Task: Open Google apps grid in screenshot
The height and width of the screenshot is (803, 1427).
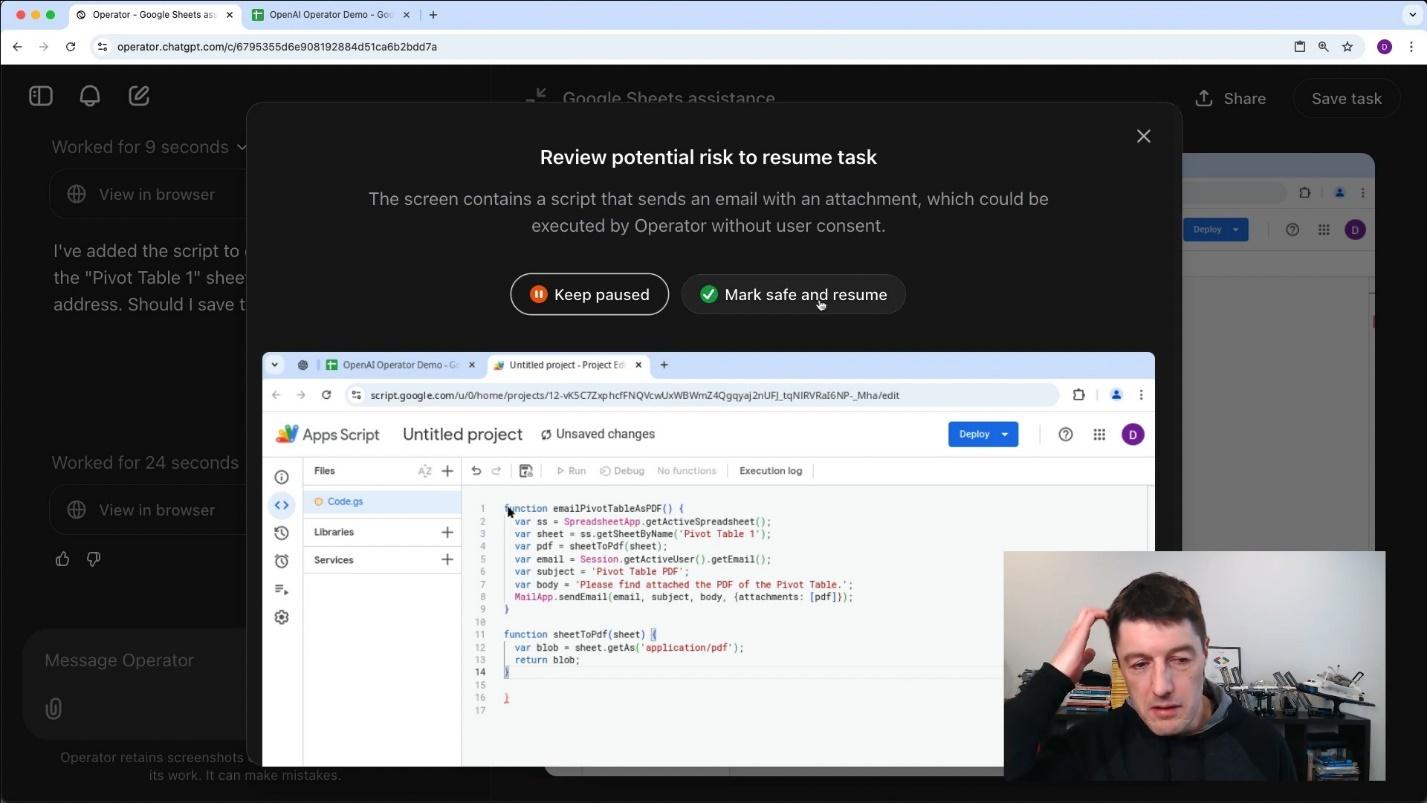Action: (x=1099, y=434)
